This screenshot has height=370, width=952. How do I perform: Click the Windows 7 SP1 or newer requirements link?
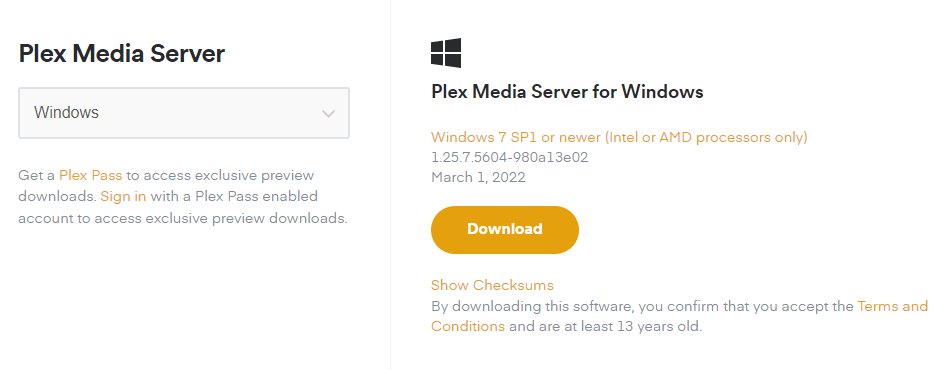(619, 137)
